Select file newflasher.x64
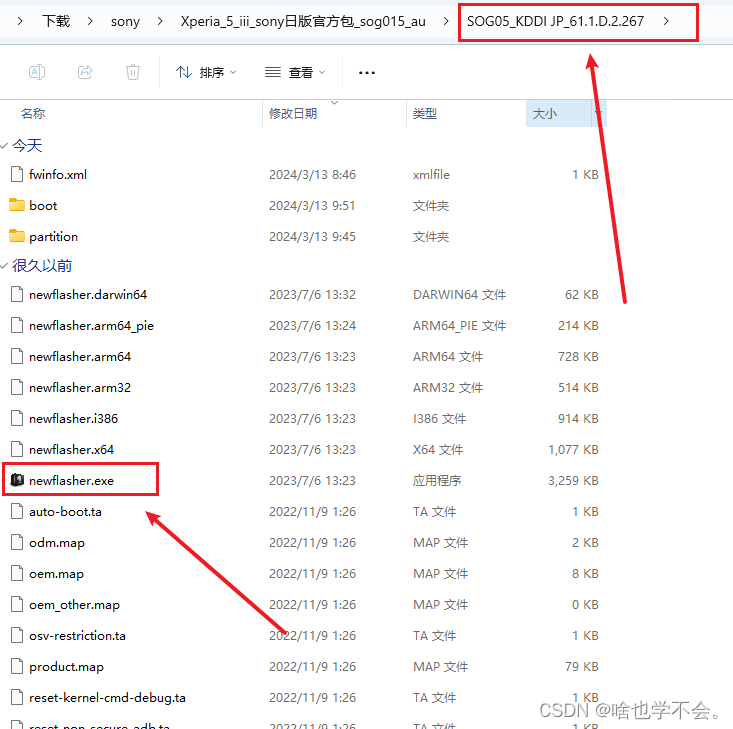This screenshot has width=733, height=729. pos(72,450)
